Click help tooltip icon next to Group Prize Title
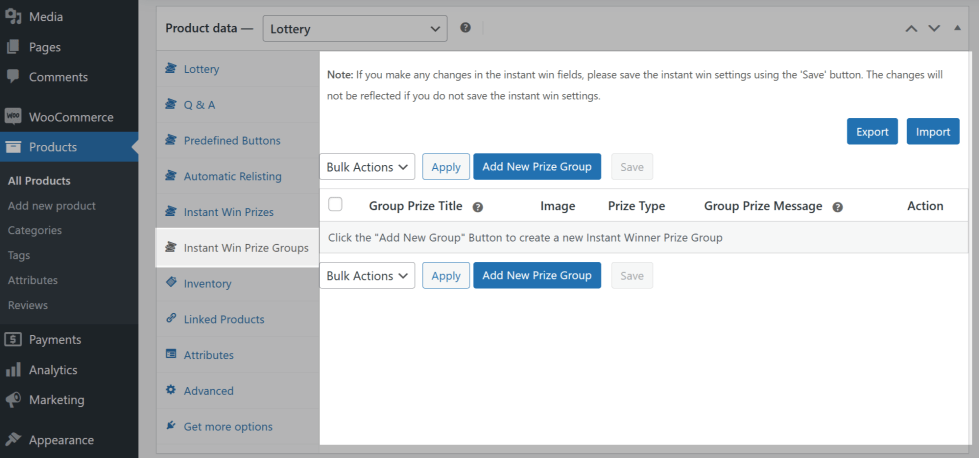The image size is (979, 458). 478,207
